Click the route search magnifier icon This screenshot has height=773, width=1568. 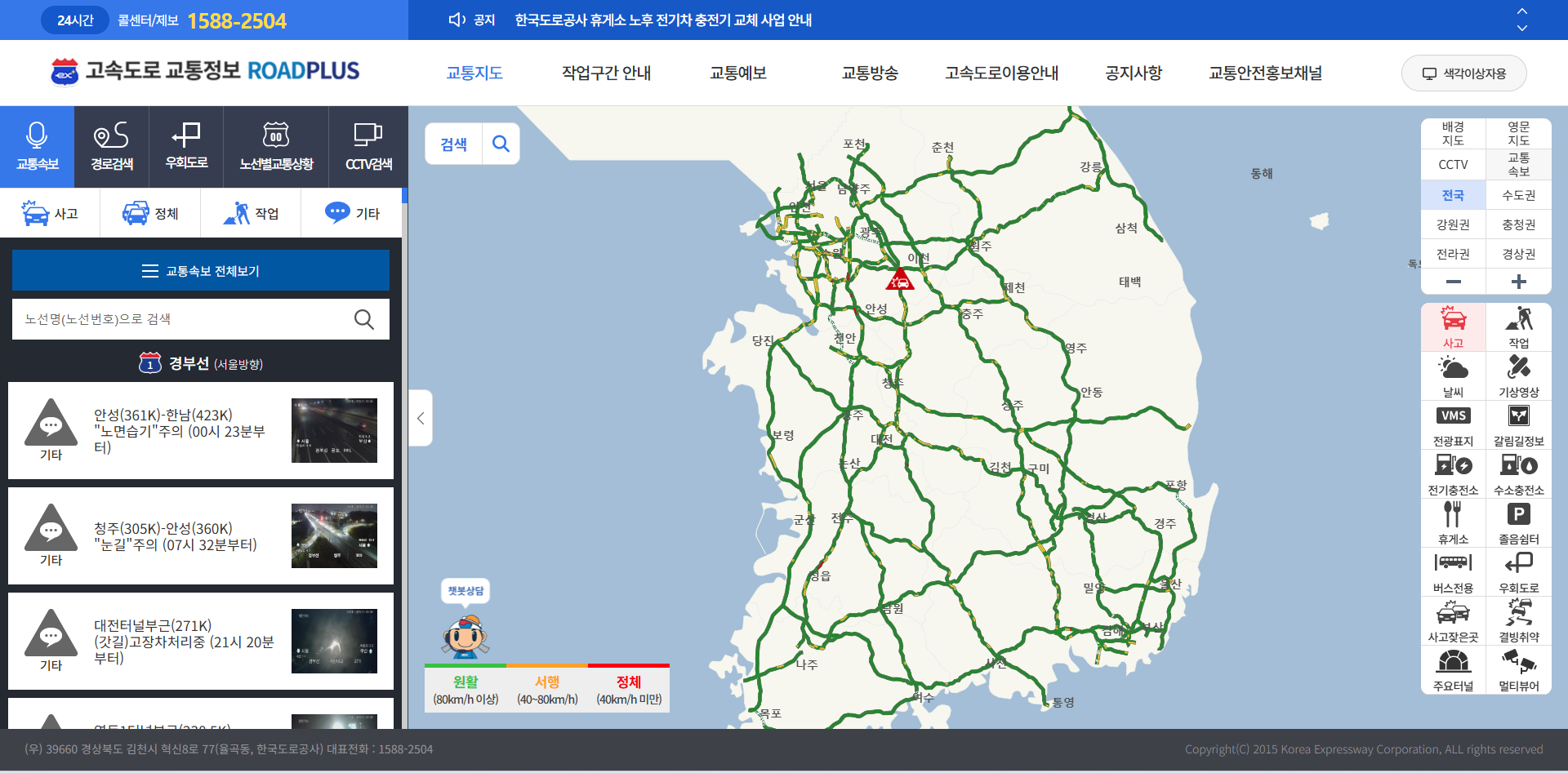[364, 319]
